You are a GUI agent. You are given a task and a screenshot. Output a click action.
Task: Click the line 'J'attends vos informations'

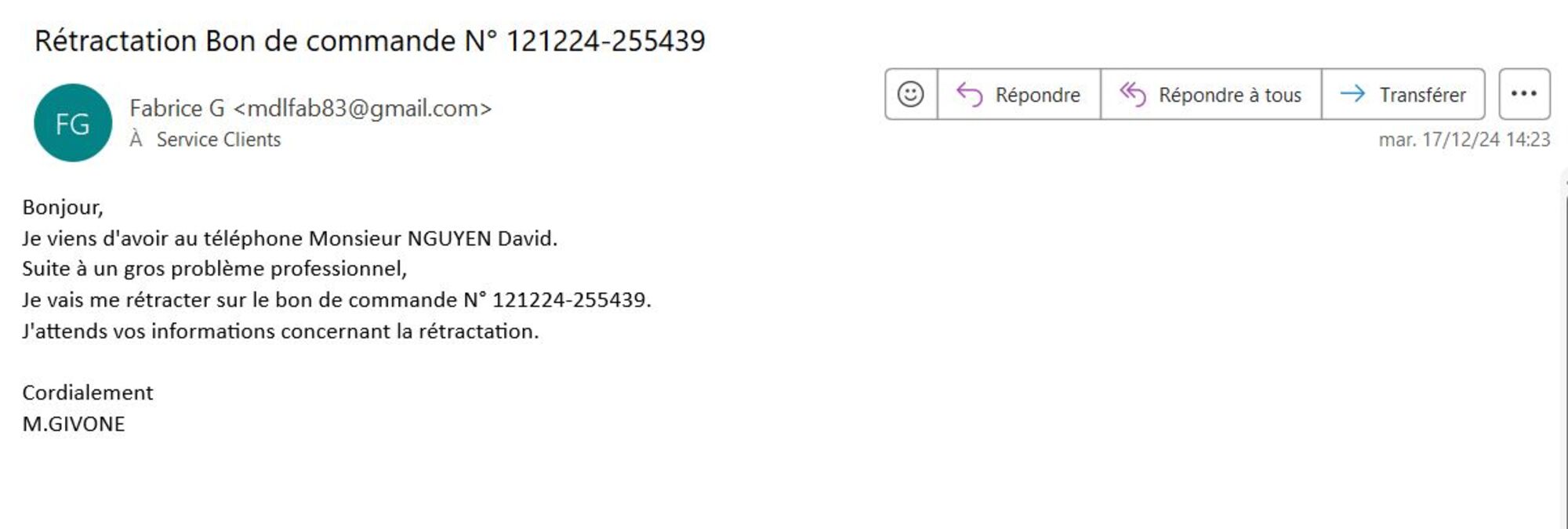(280, 332)
